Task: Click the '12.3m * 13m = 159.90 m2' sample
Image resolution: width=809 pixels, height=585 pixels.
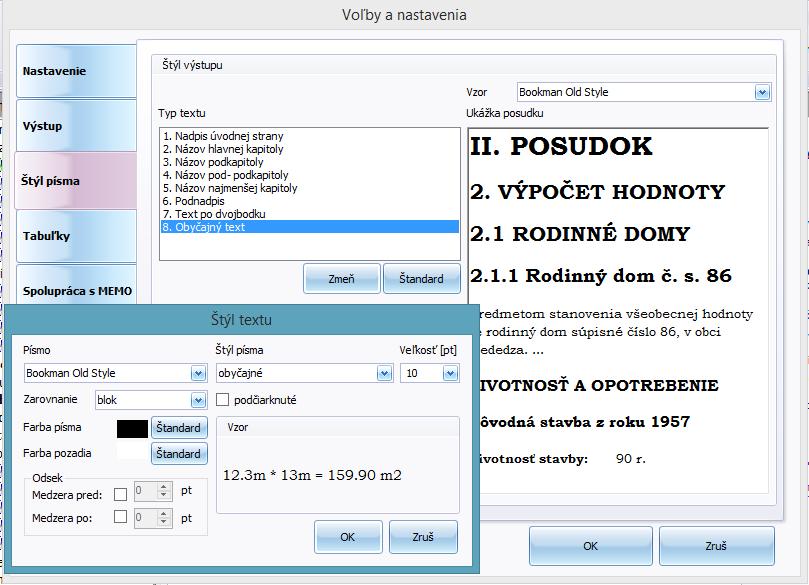Action: coord(312,475)
